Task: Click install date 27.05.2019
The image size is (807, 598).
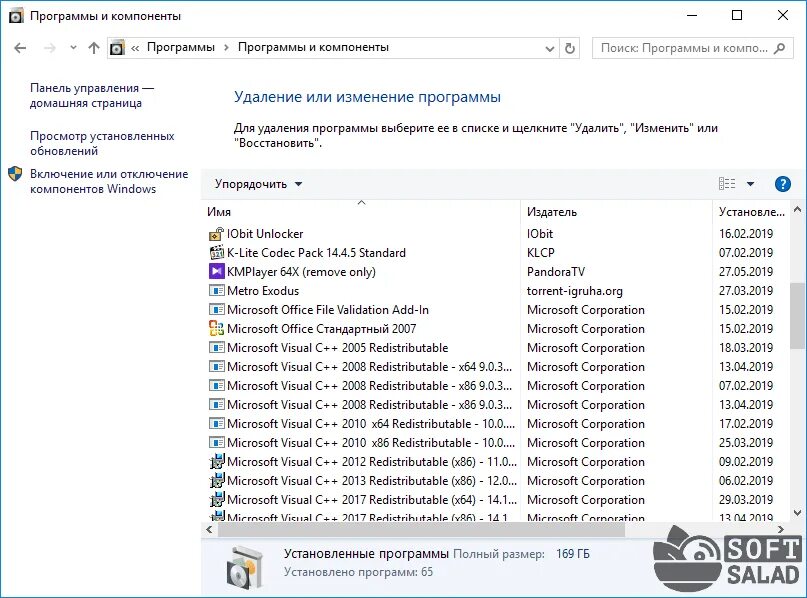Action: [x=746, y=272]
